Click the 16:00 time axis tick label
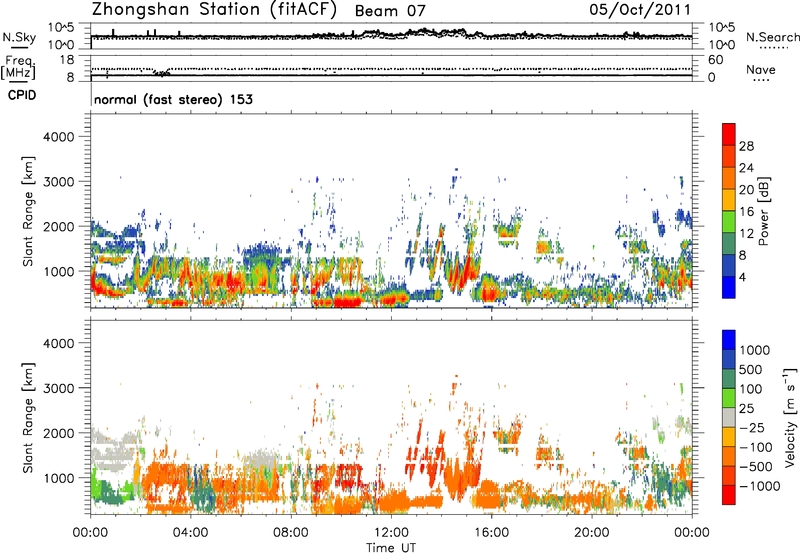 [x=492, y=533]
